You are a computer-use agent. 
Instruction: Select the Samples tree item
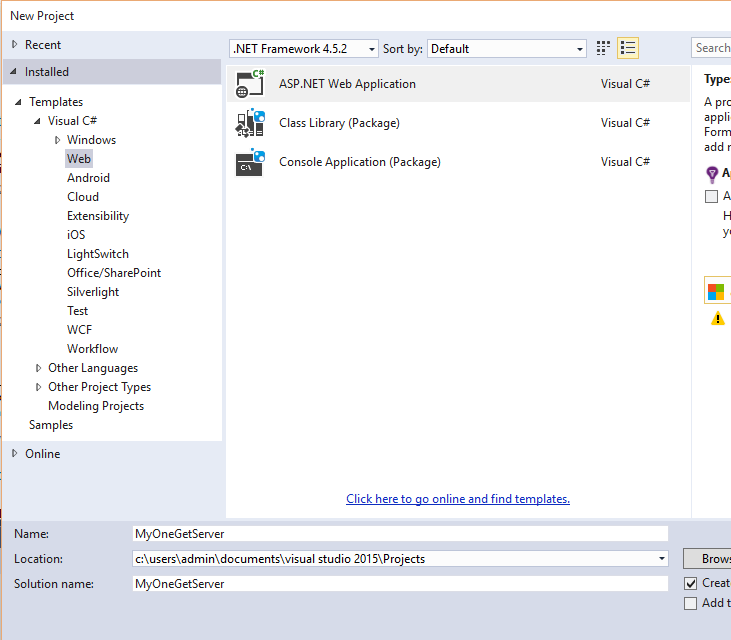click(x=51, y=425)
